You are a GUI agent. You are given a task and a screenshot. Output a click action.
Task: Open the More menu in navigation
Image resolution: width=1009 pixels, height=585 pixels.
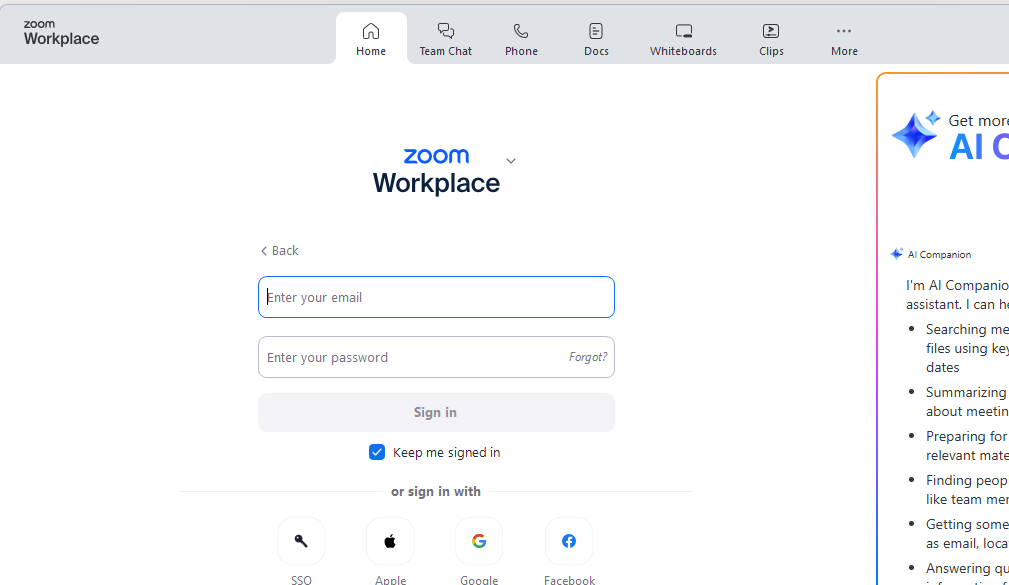pos(844,39)
